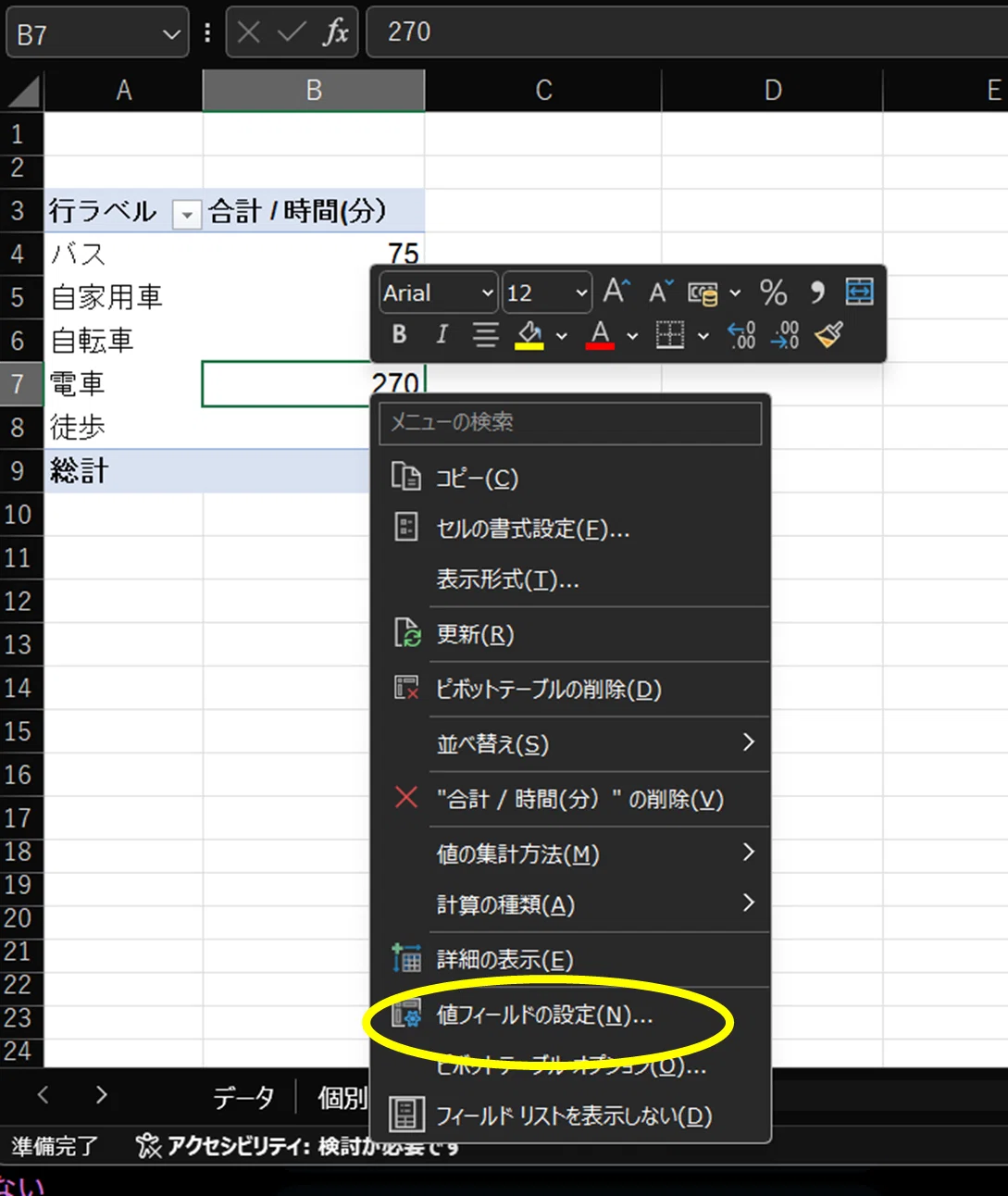Expand 並べ替え(S) submenu

(x=570, y=743)
